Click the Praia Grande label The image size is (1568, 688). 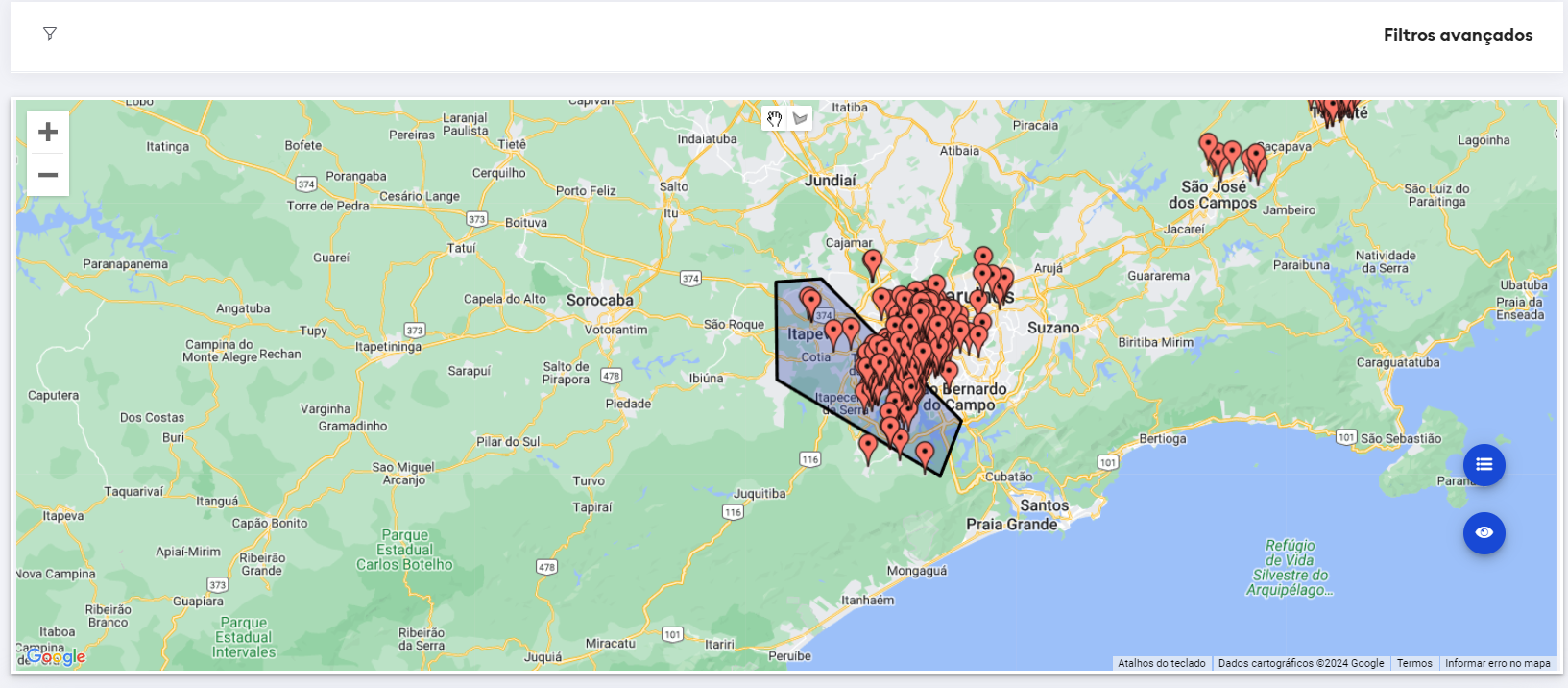[x=1012, y=524]
